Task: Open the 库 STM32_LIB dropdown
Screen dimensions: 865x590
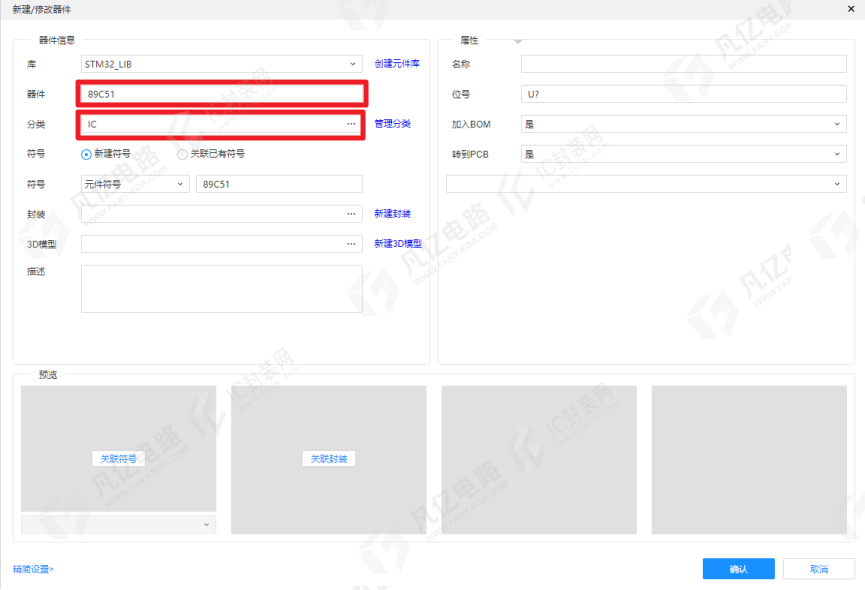Action: (222, 64)
